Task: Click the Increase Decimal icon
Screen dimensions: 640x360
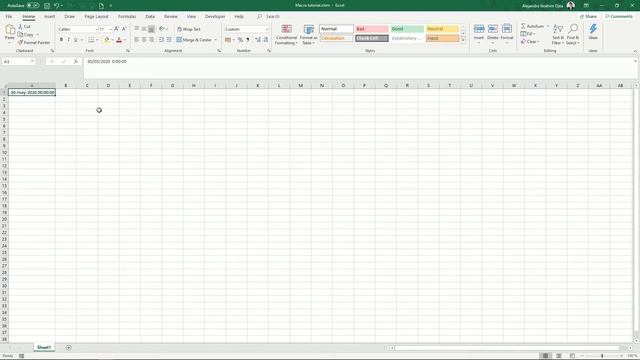Action: [258, 40]
